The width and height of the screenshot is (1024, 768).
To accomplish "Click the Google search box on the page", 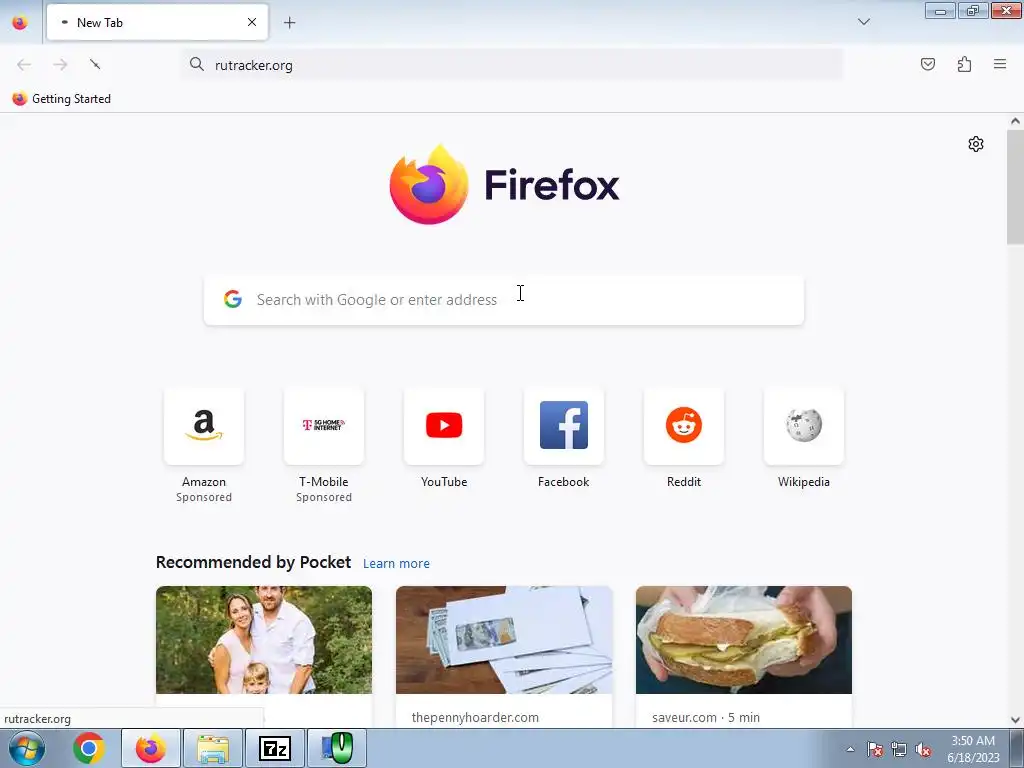I will (x=504, y=300).
